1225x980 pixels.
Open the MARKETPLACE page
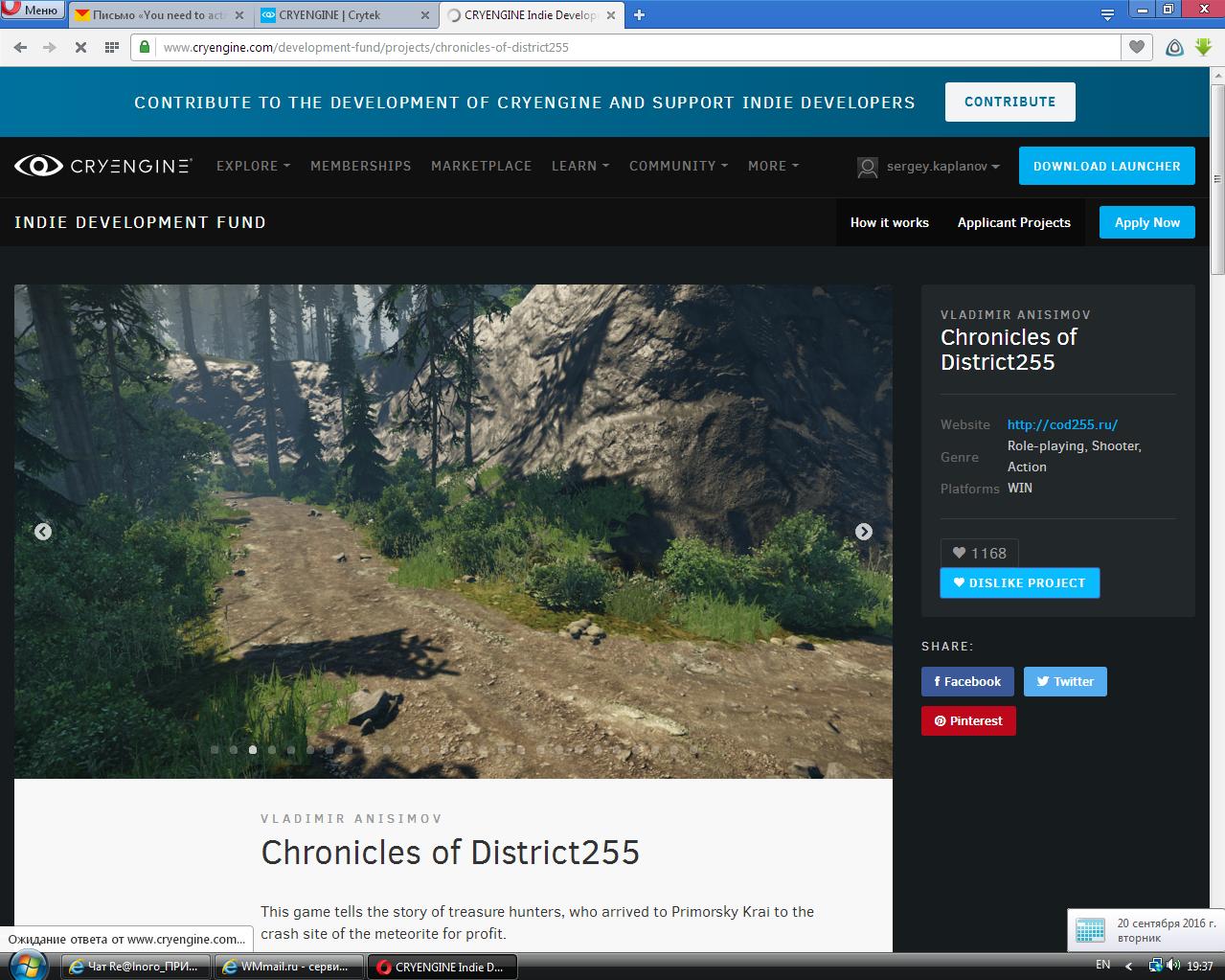click(x=481, y=166)
